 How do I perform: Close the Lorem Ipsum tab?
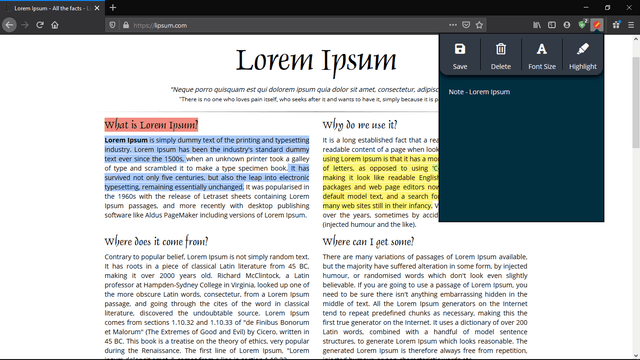tap(97, 8)
